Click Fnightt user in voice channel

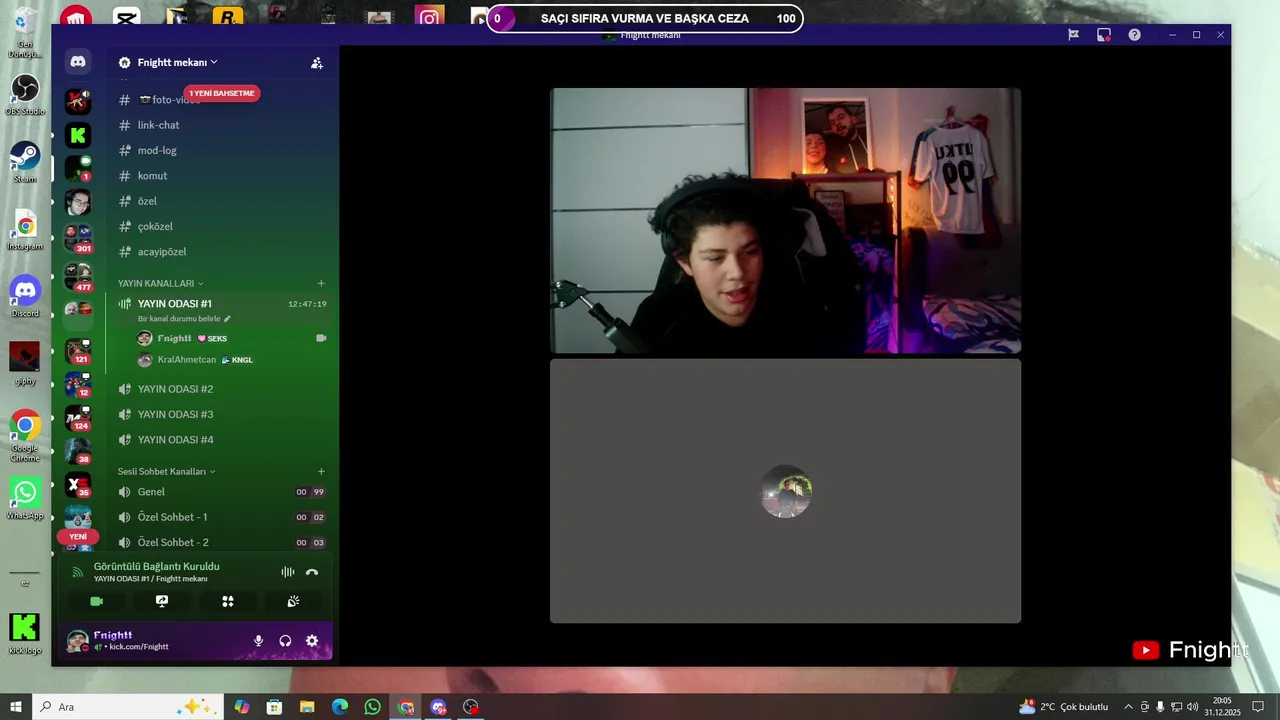tap(231, 338)
